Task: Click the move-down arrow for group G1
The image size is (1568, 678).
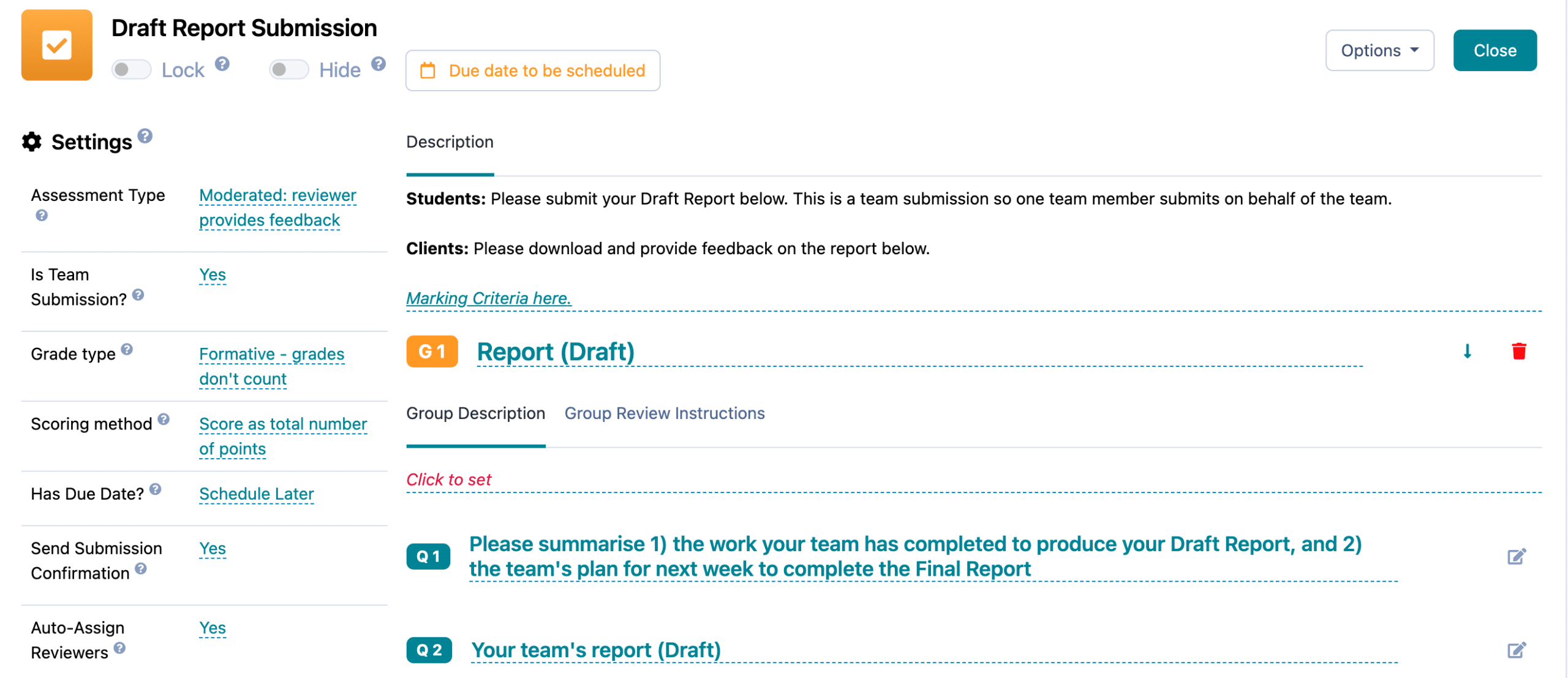Action: pos(1467,352)
